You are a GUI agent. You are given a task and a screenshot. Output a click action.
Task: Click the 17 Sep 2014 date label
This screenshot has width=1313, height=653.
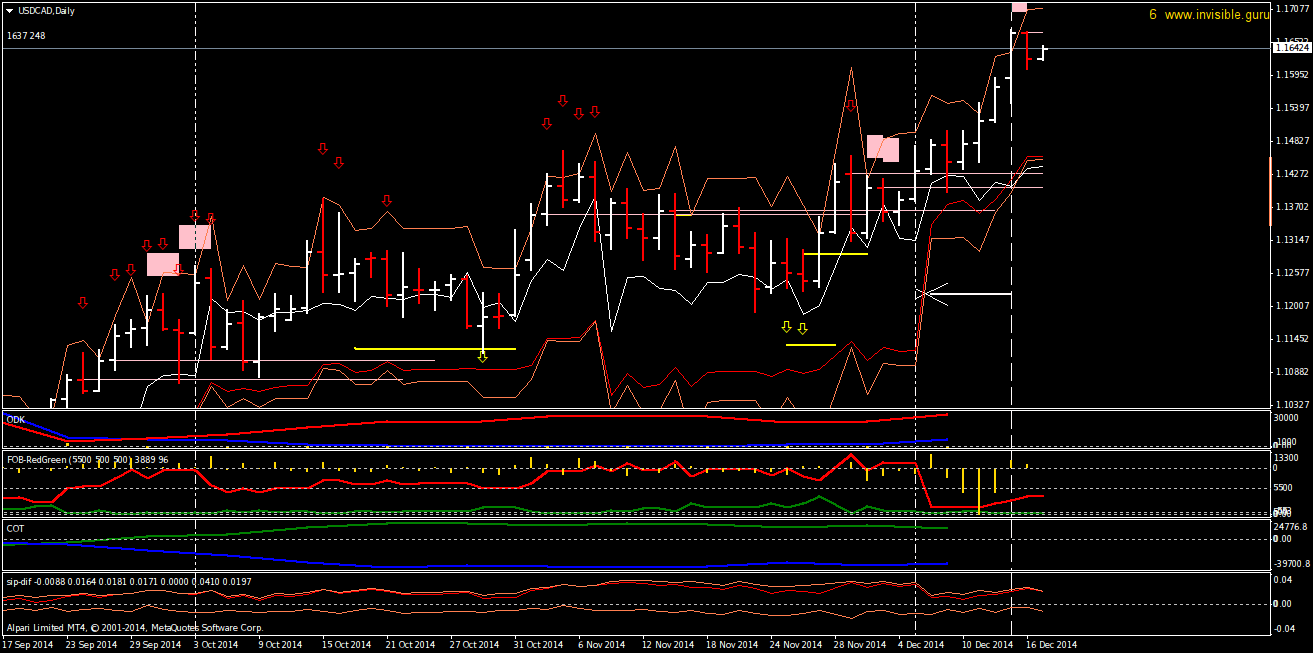pyautogui.click(x=27, y=645)
